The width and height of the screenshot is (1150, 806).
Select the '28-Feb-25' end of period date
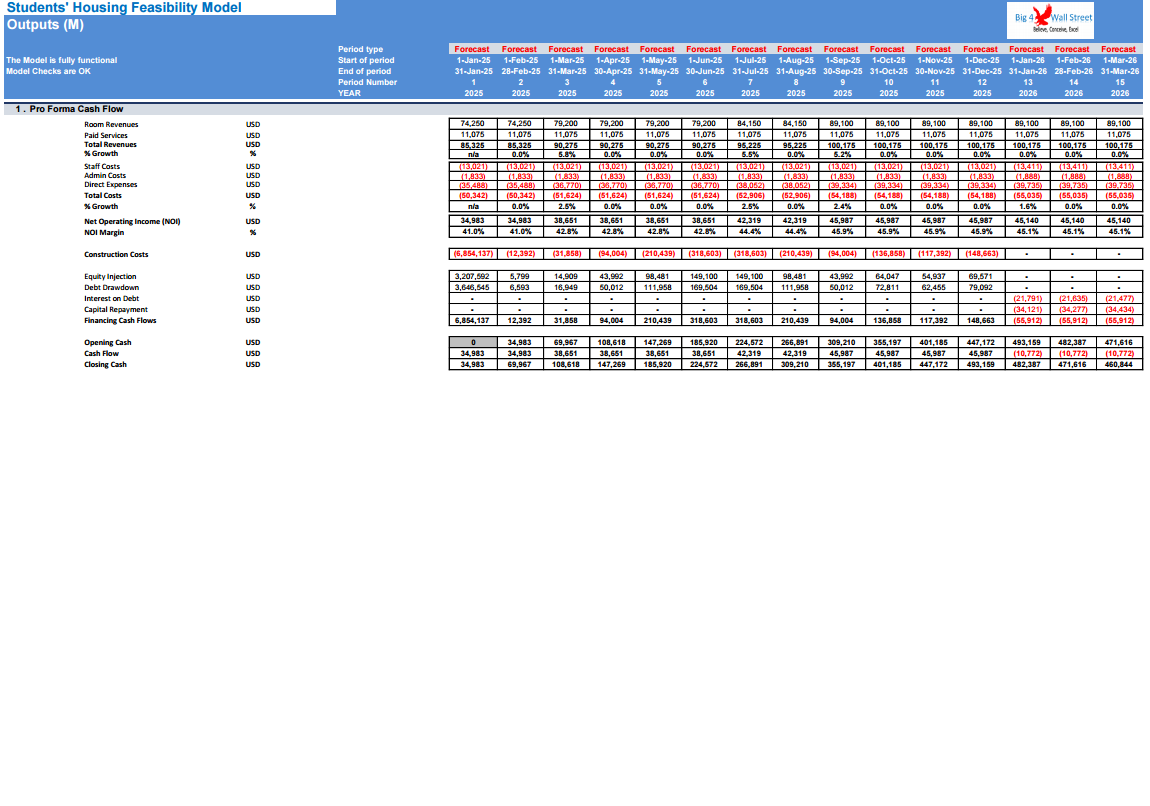click(521, 71)
